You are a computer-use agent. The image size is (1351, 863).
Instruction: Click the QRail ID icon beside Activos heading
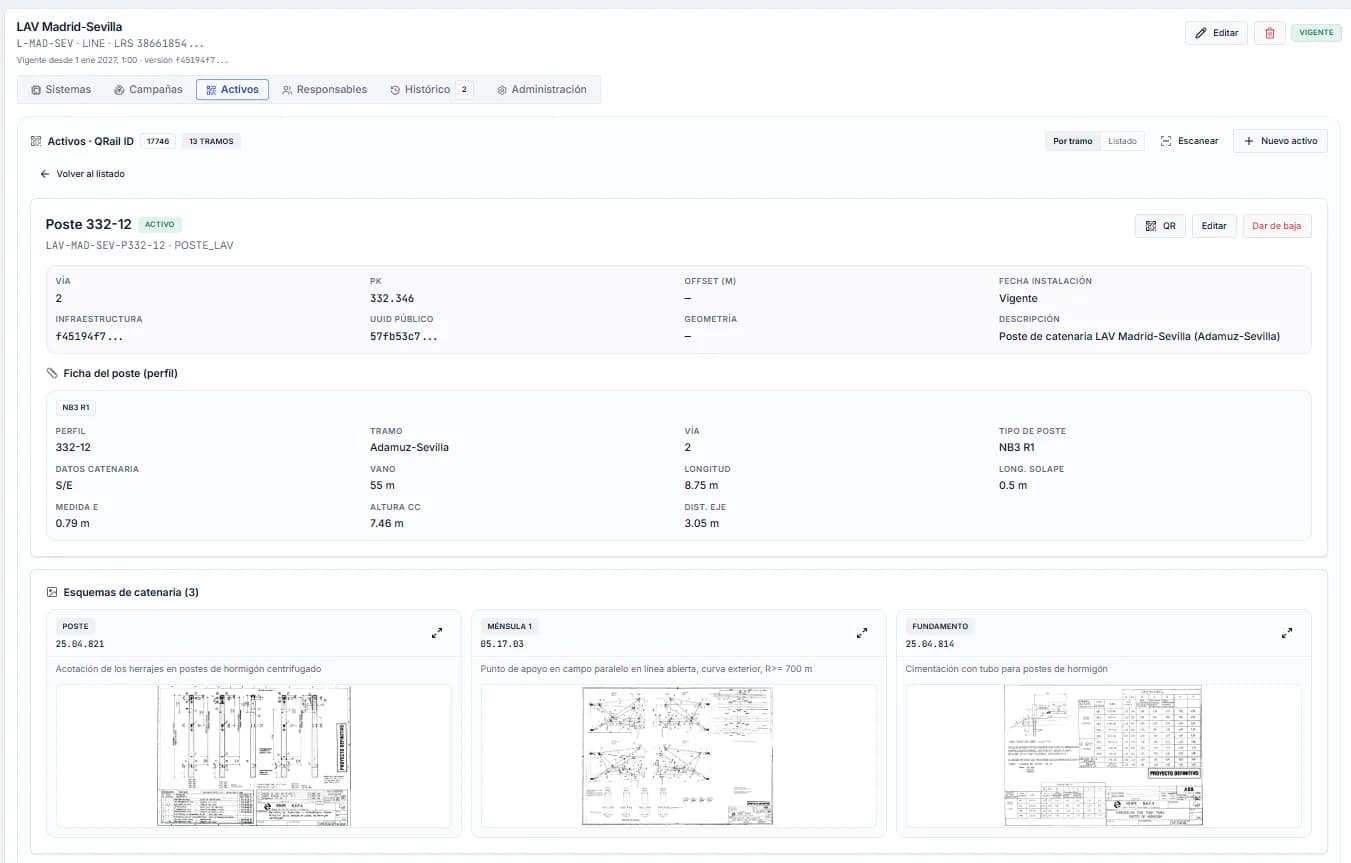tap(36, 141)
